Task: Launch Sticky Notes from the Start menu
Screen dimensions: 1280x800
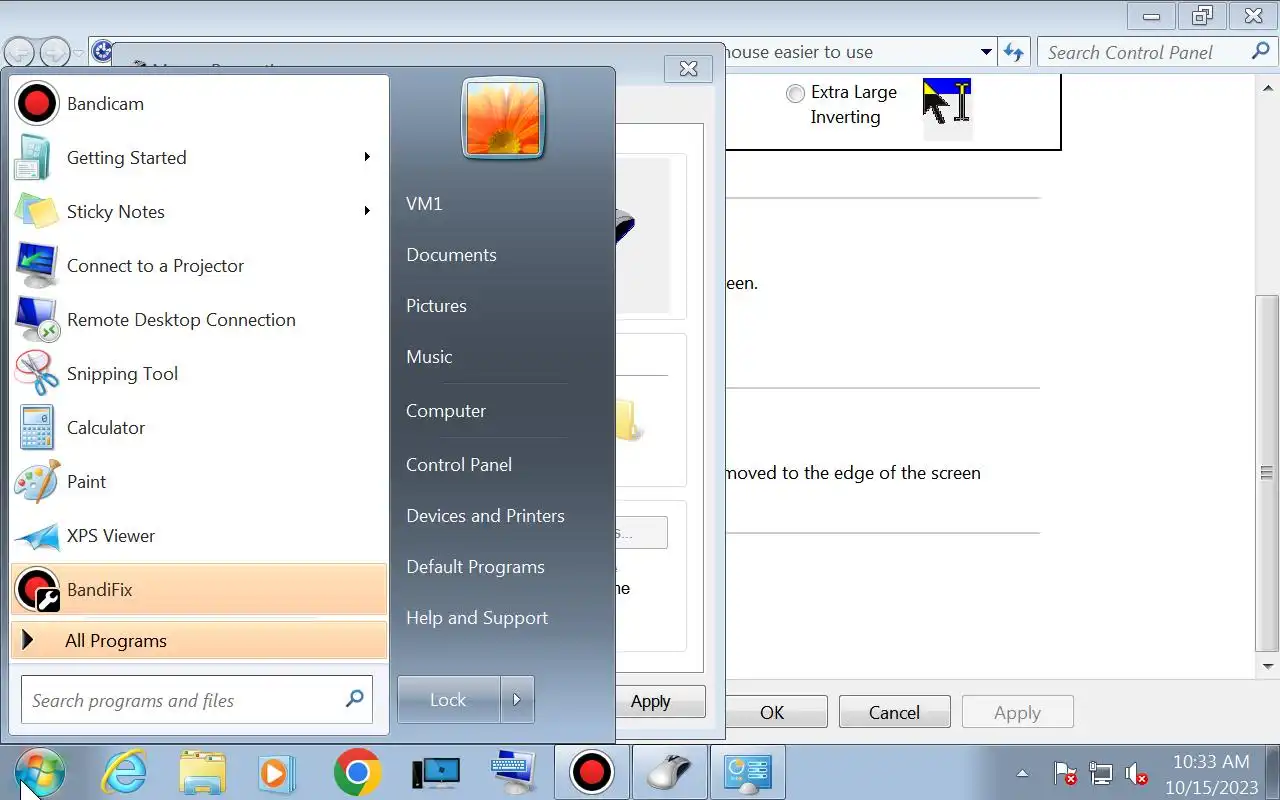Action: pyautogui.click(x=199, y=212)
